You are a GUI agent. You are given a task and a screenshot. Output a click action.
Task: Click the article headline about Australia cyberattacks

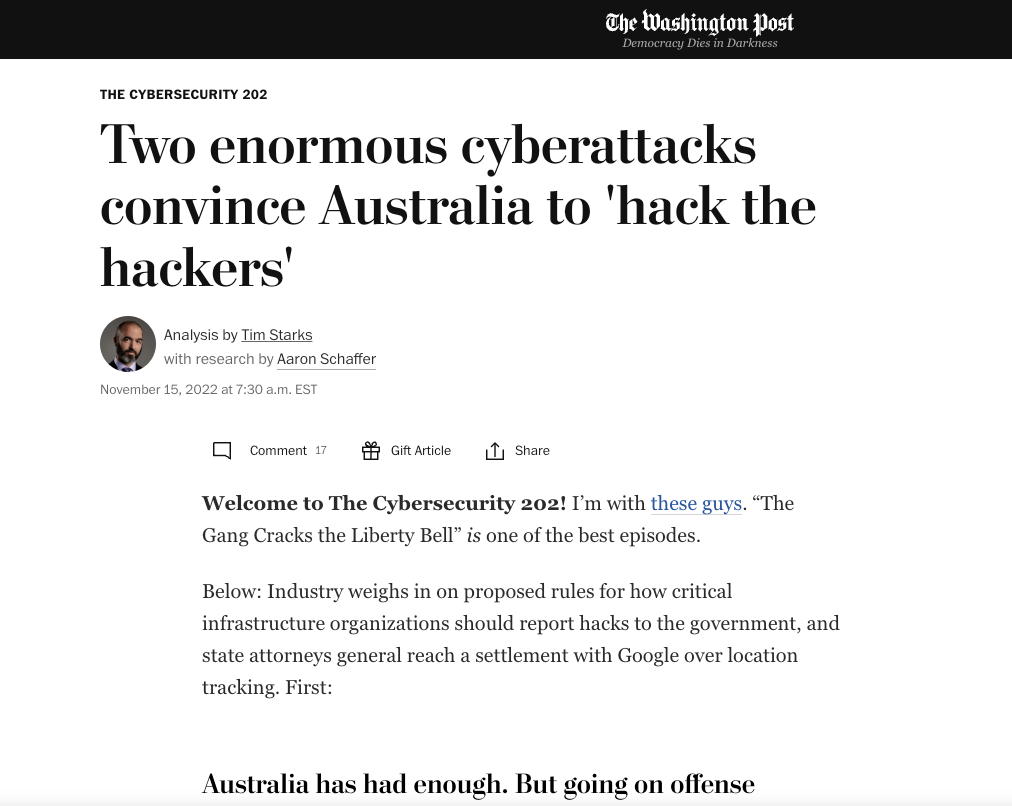coord(457,205)
